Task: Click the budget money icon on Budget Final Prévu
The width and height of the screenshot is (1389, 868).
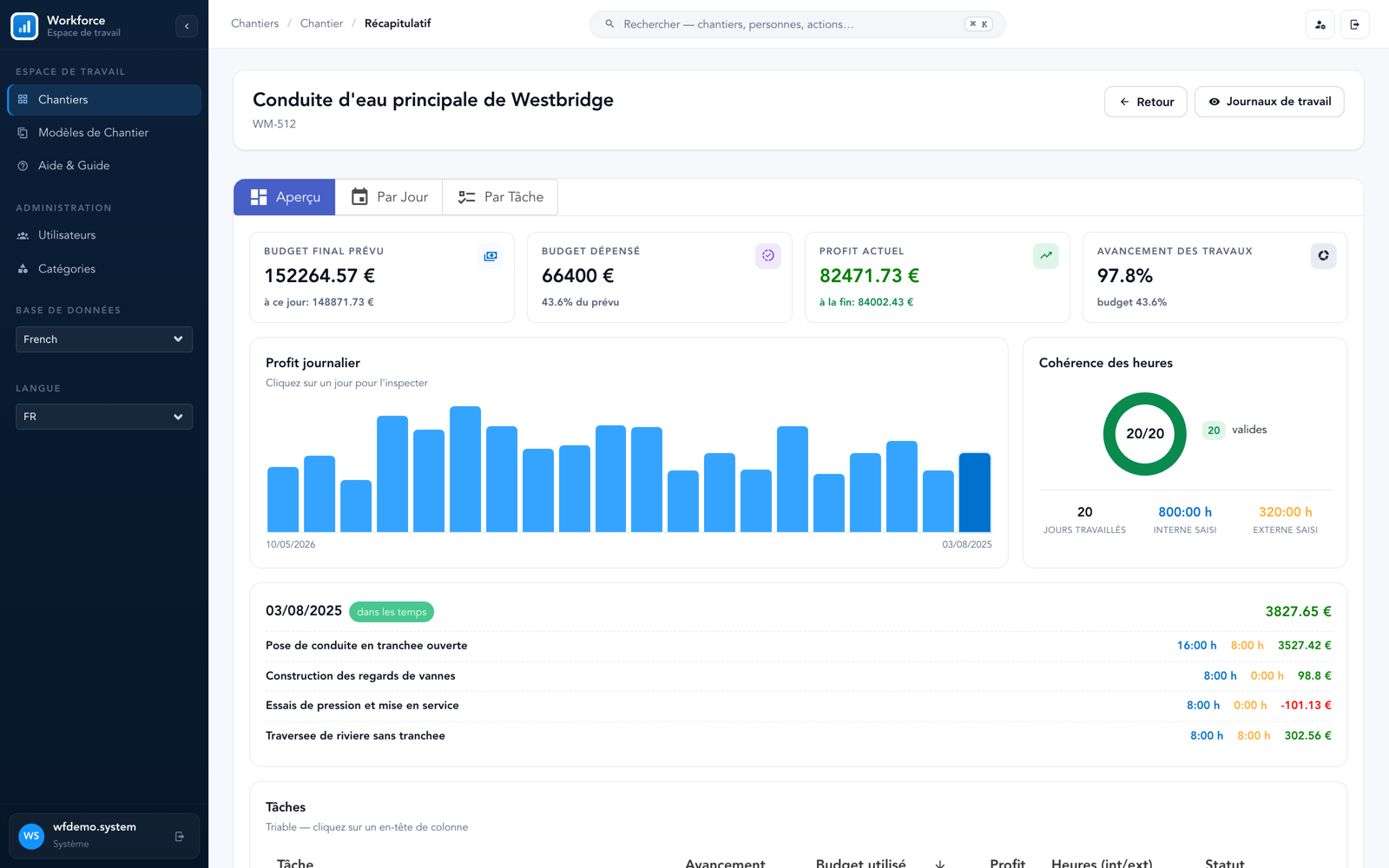Action: pyautogui.click(x=490, y=256)
